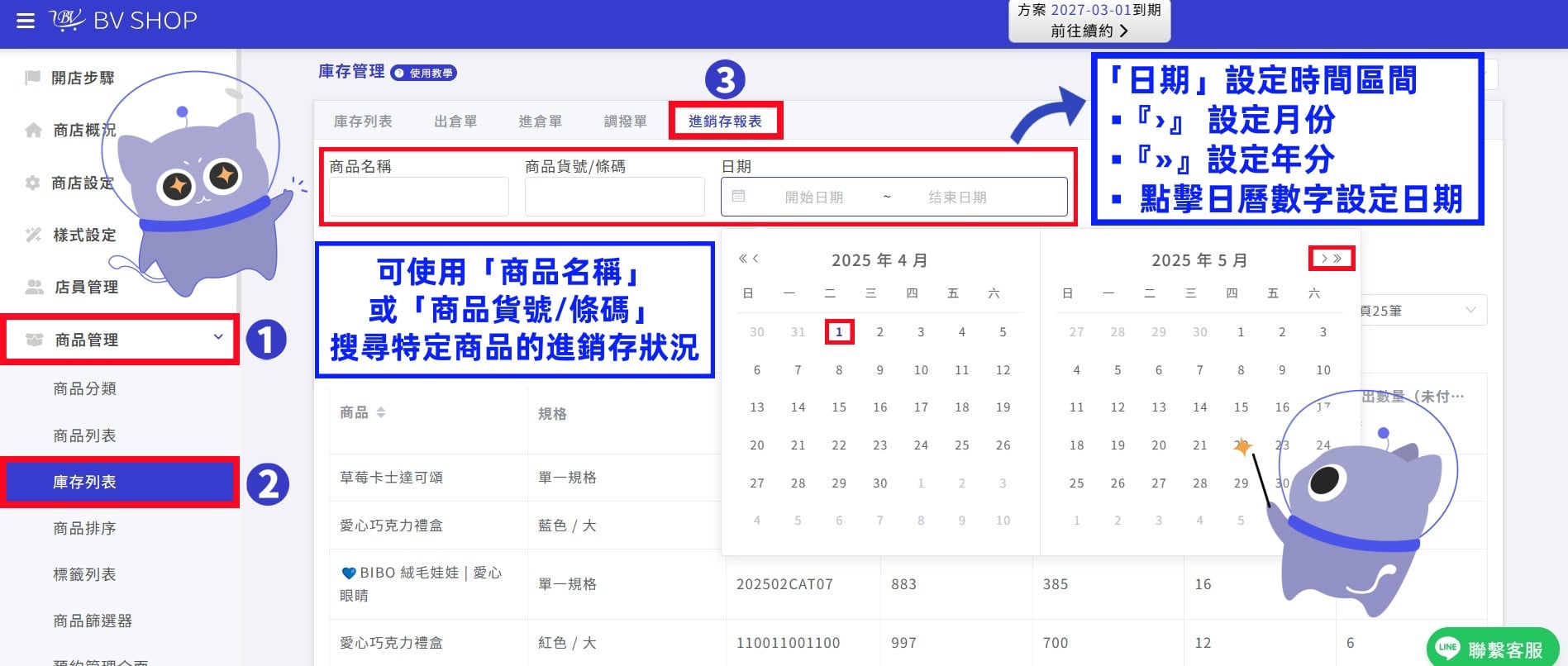Switch to 庫存列表 tab

click(363, 121)
